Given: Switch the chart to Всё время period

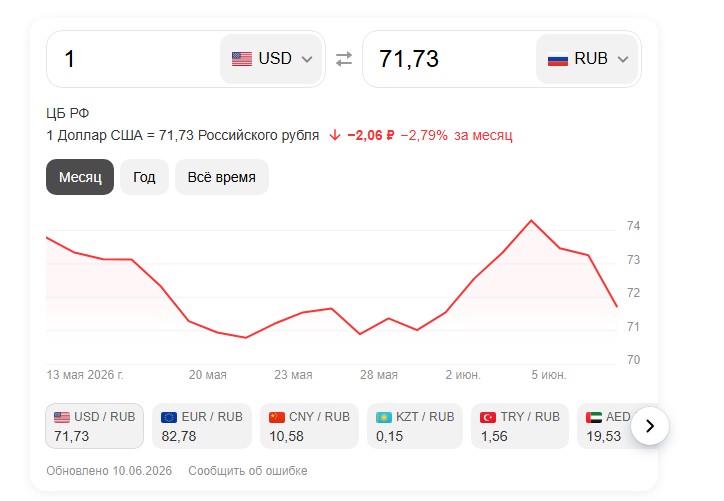Looking at the screenshot, I should pos(222,177).
